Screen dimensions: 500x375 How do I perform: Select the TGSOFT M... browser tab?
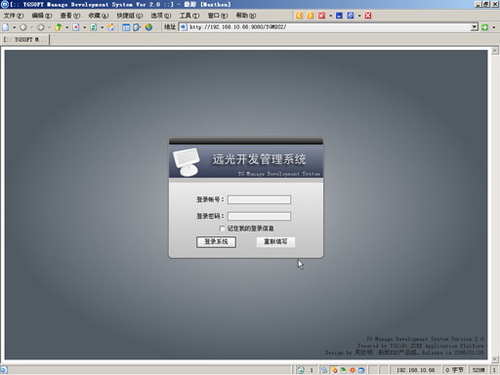pyautogui.click(x=25, y=40)
